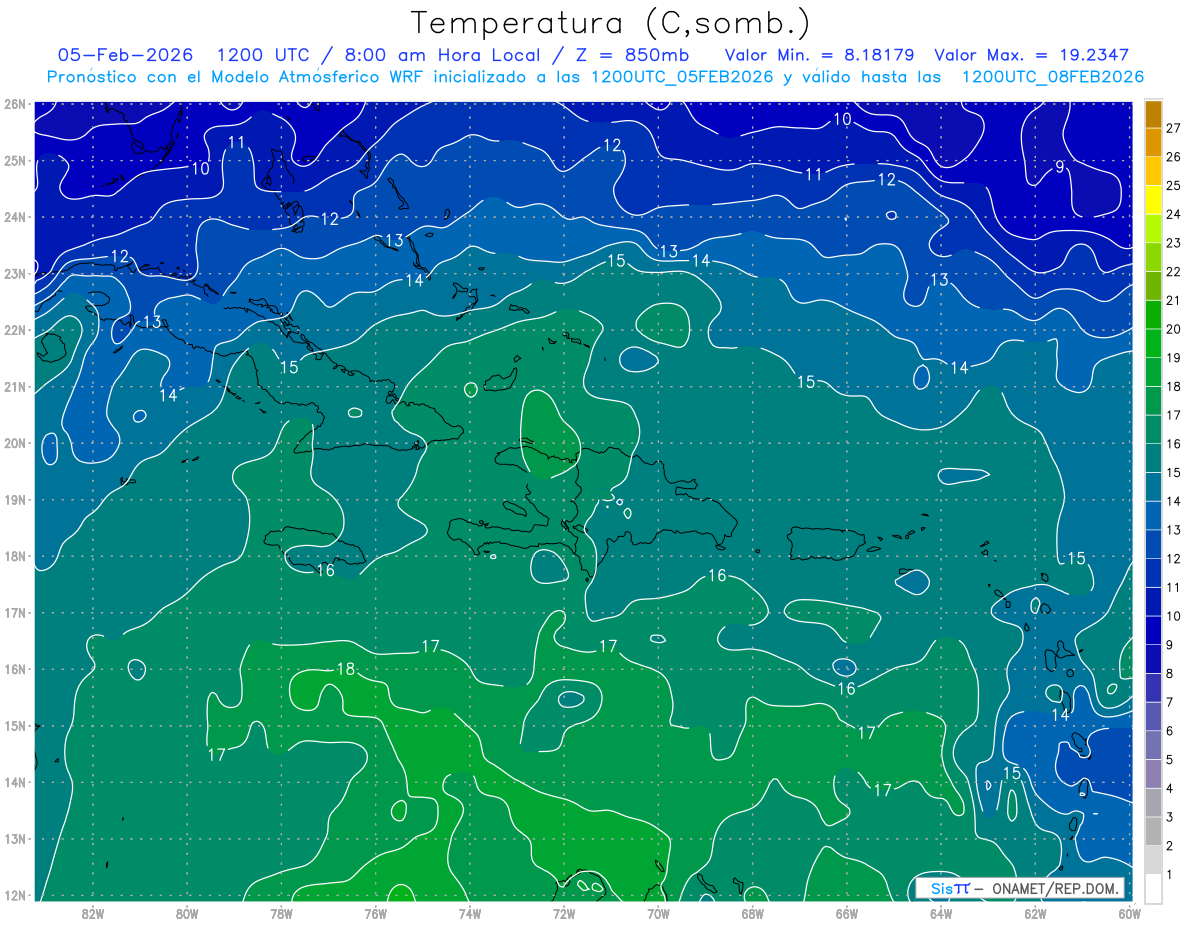The width and height of the screenshot is (1200, 927).
Task: Click the color bar label "1"
Action: click(1170, 875)
